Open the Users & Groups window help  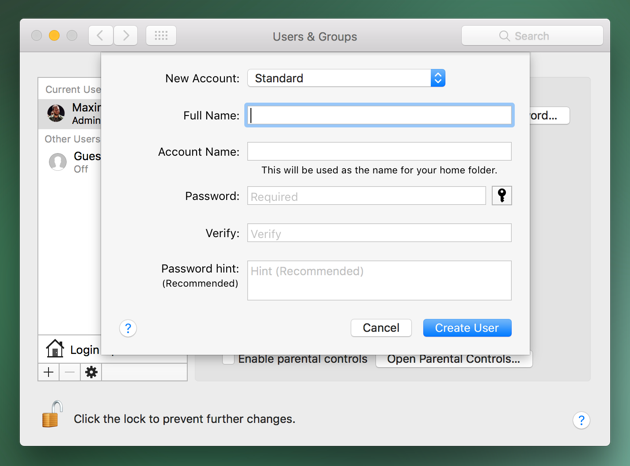pyautogui.click(x=581, y=420)
